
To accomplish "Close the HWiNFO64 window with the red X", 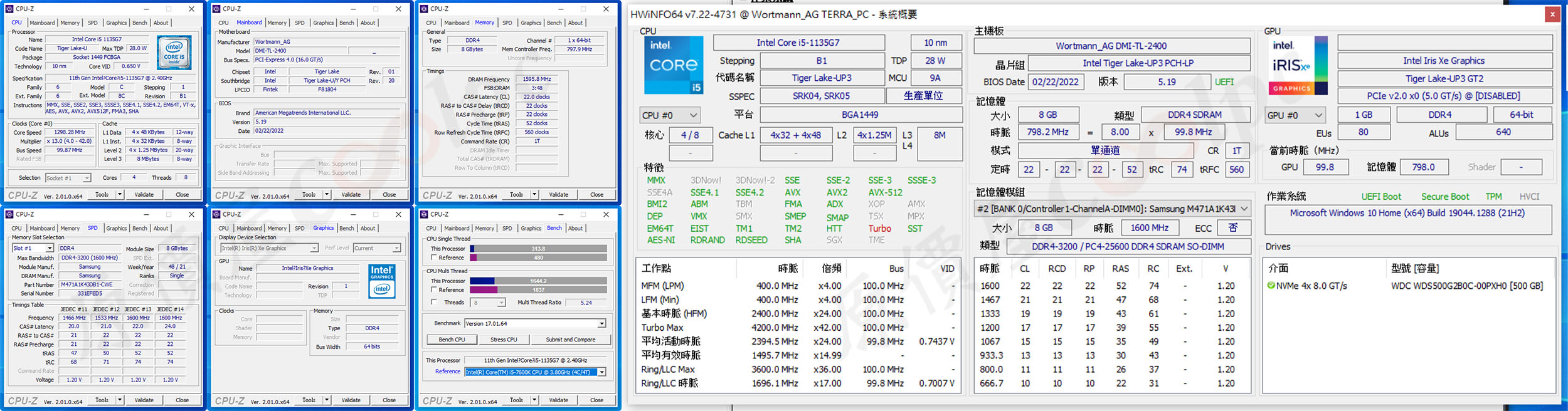I will pyautogui.click(x=1552, y=14).
